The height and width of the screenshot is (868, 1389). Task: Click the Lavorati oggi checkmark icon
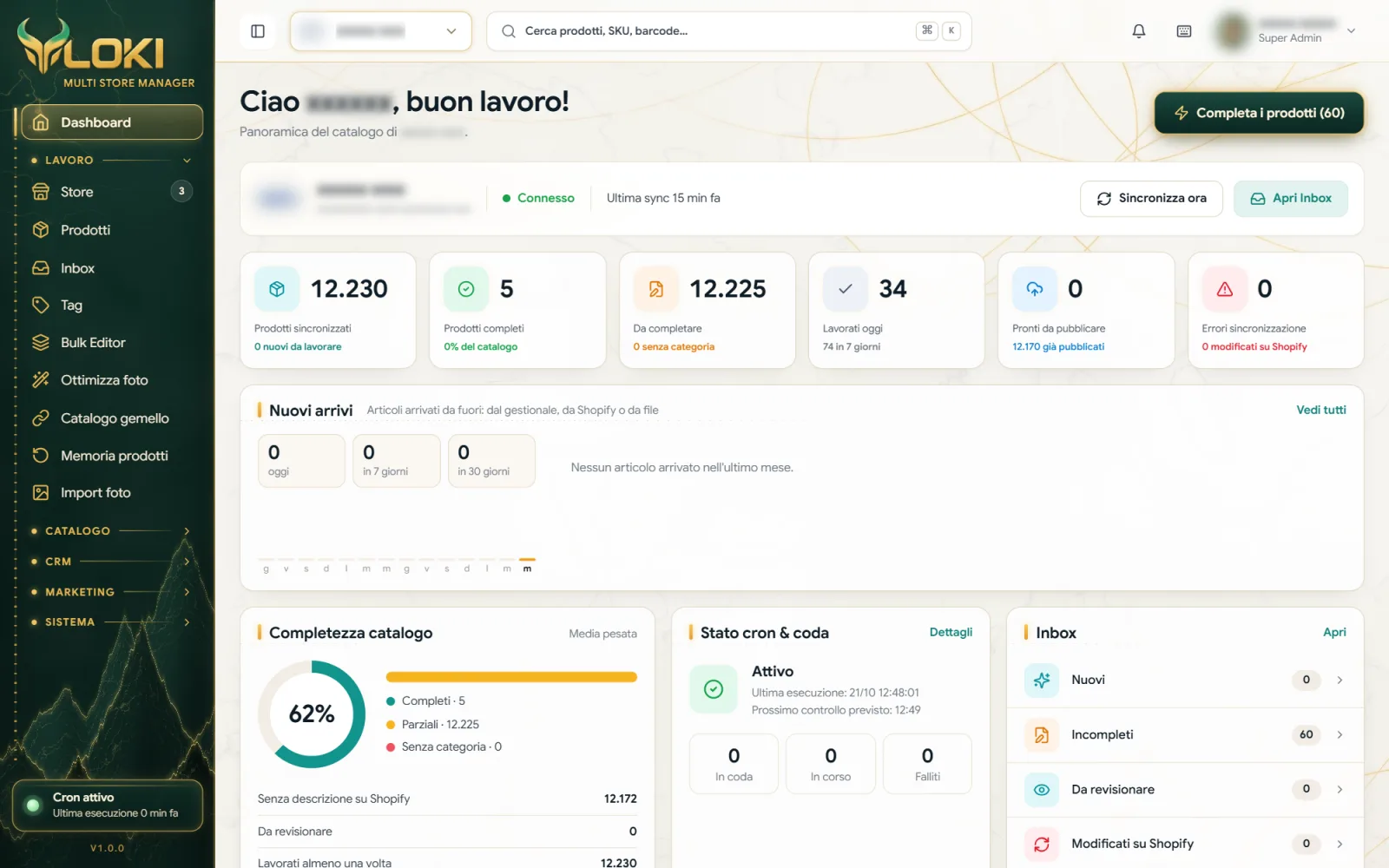pos(846,289)
